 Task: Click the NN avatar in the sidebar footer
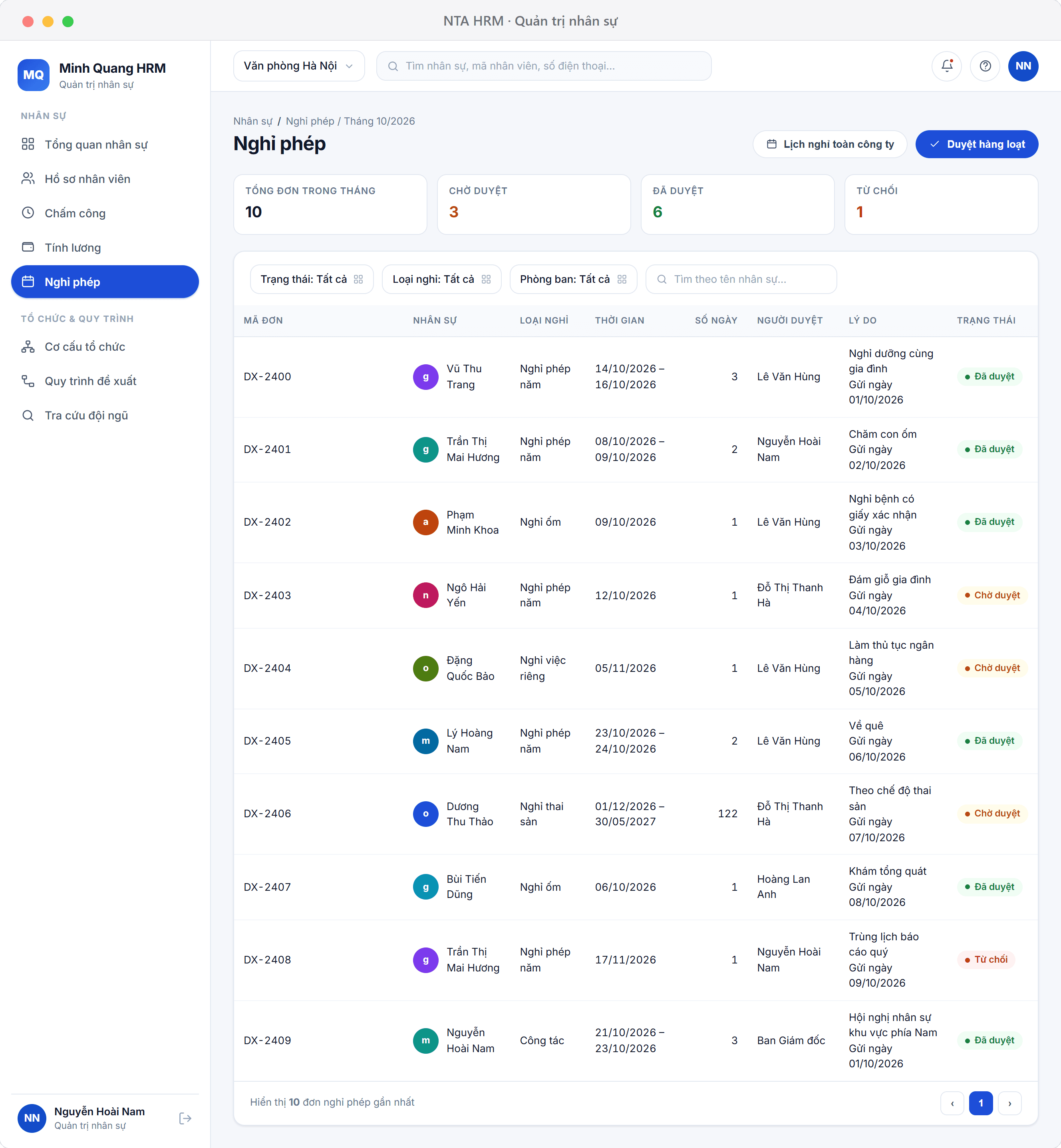pyautogui.click(x=32, y=1118)
